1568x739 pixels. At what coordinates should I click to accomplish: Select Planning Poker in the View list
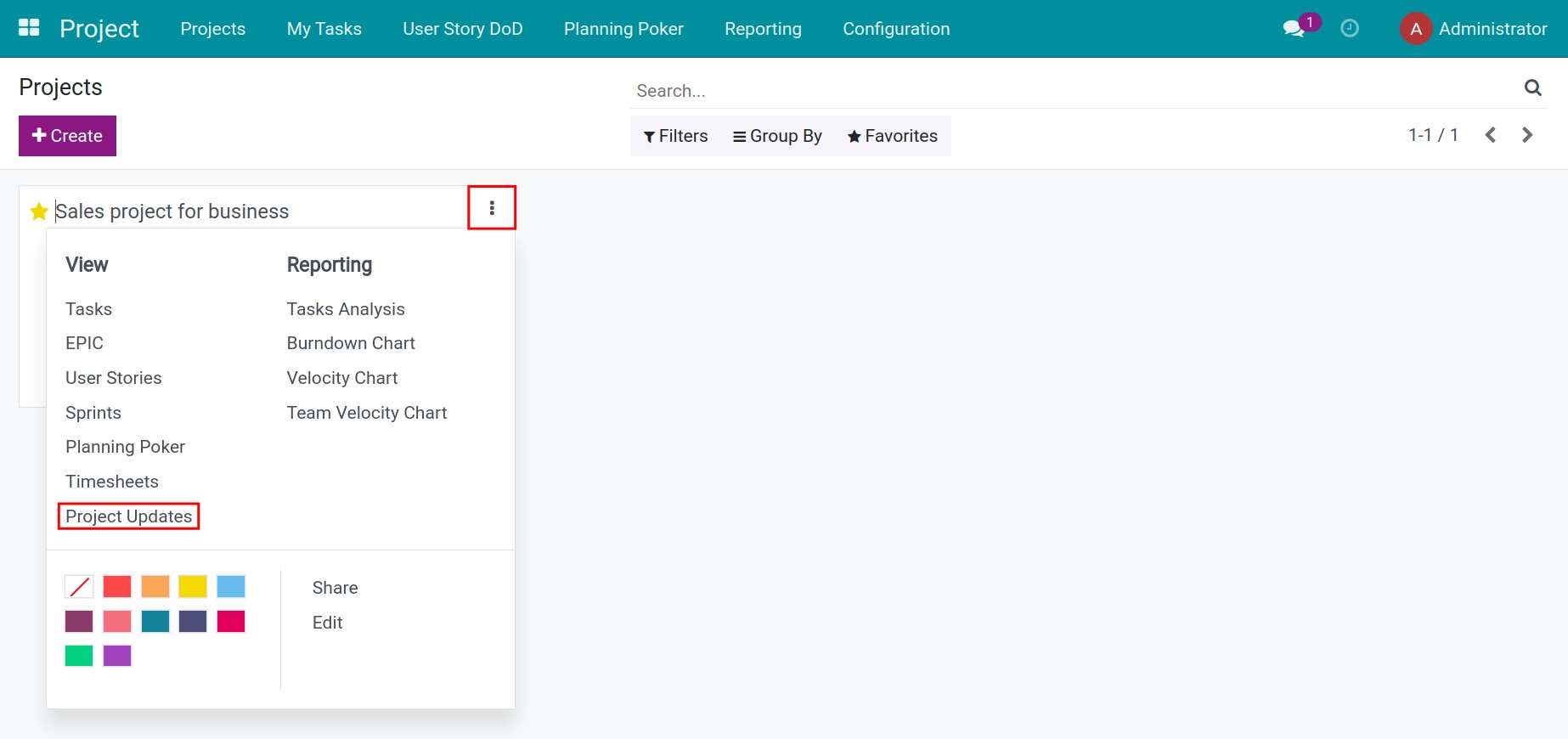point(126,447)
